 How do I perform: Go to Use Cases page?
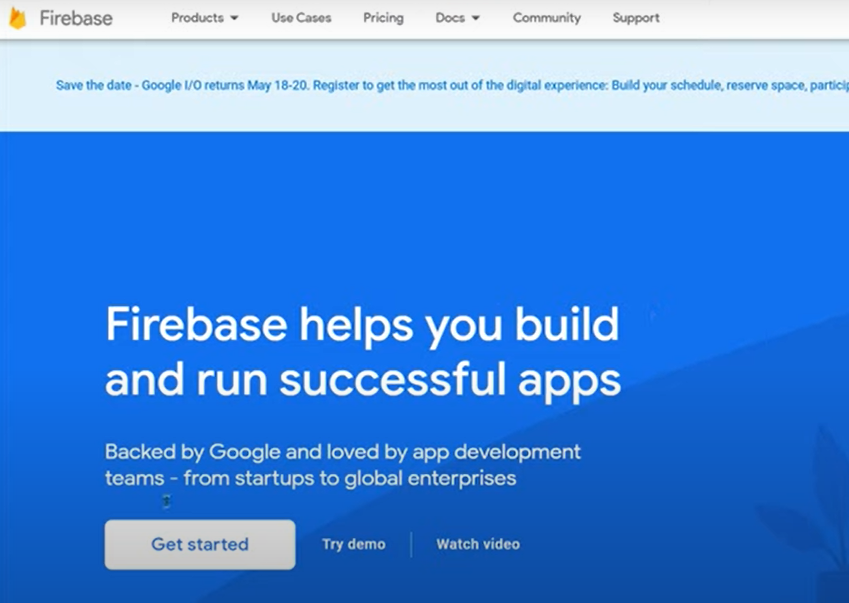point(301,18)
